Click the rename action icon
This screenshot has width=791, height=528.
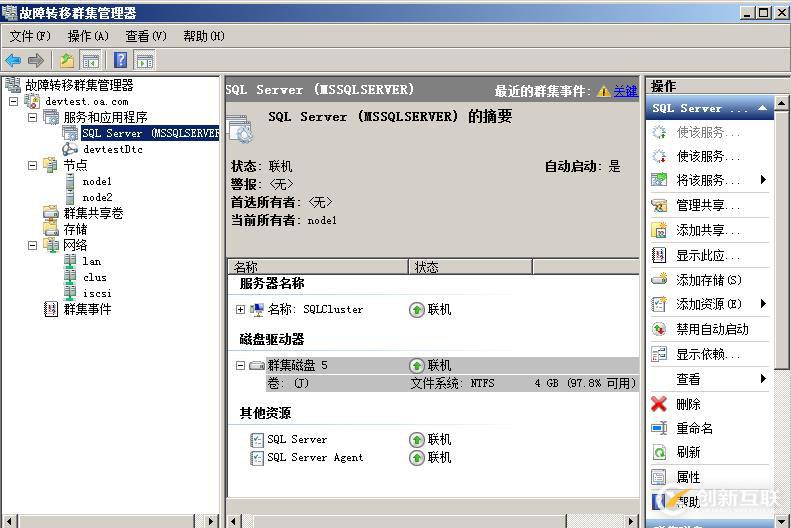pos(659,428)
